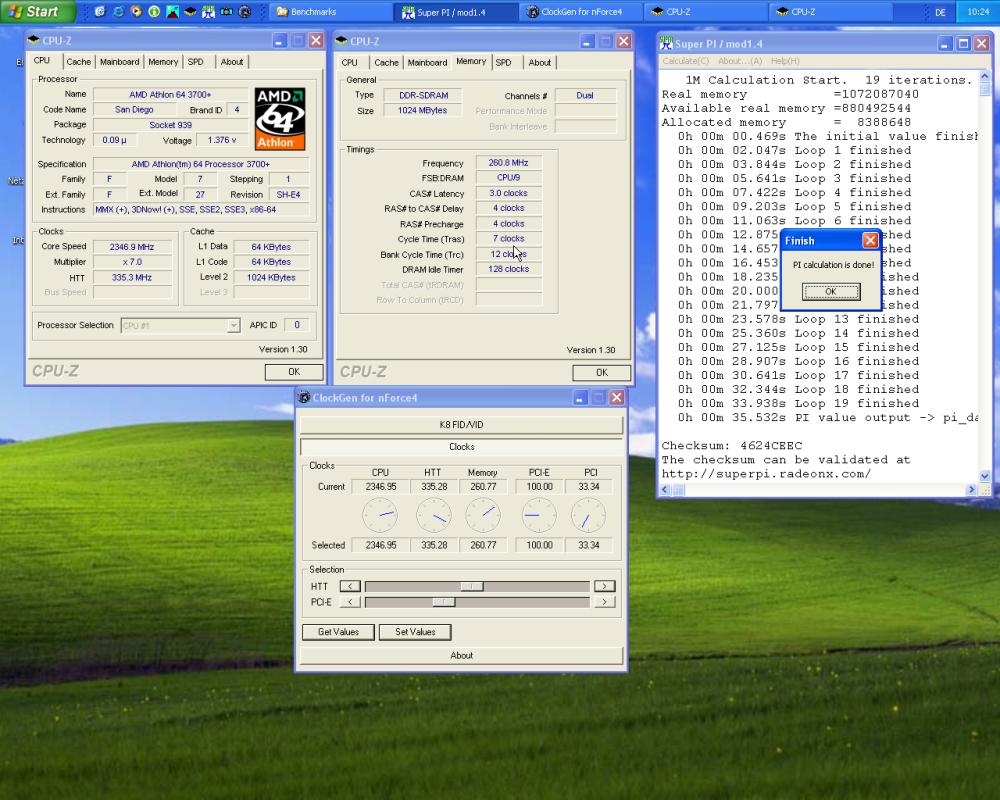Image resolution: width=1000 pixels, height=800 pixels.
Task: Open the camera icon in quick launch
Action: [226, 11]
